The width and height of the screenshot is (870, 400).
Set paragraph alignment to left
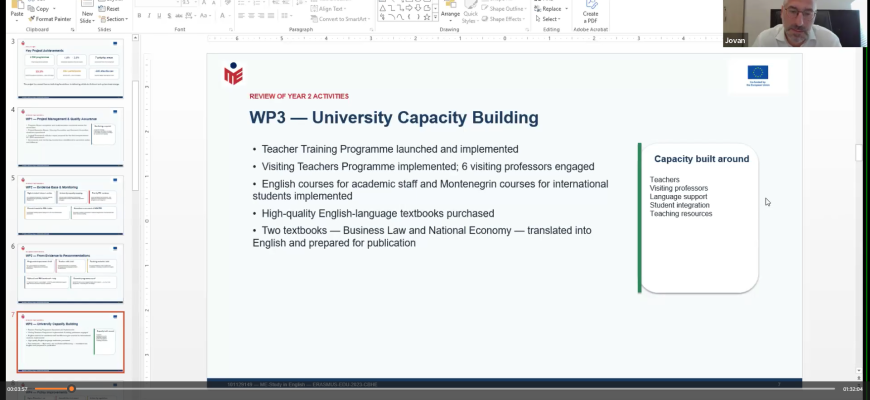(x=241, y=16)
